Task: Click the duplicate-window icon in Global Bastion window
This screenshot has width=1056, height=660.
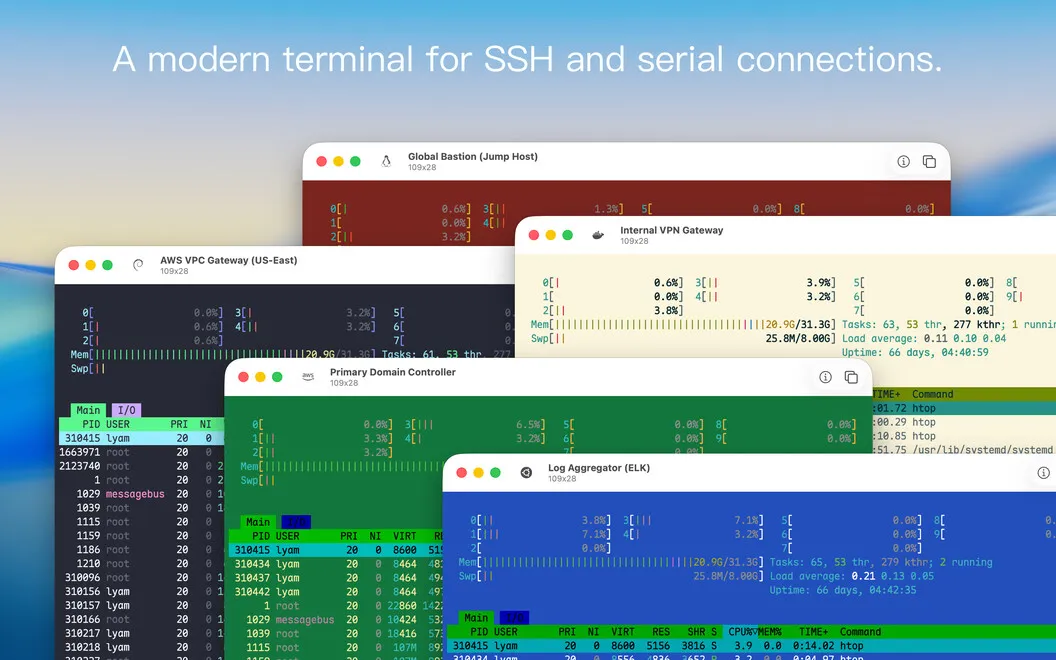Action: [929, 162]
